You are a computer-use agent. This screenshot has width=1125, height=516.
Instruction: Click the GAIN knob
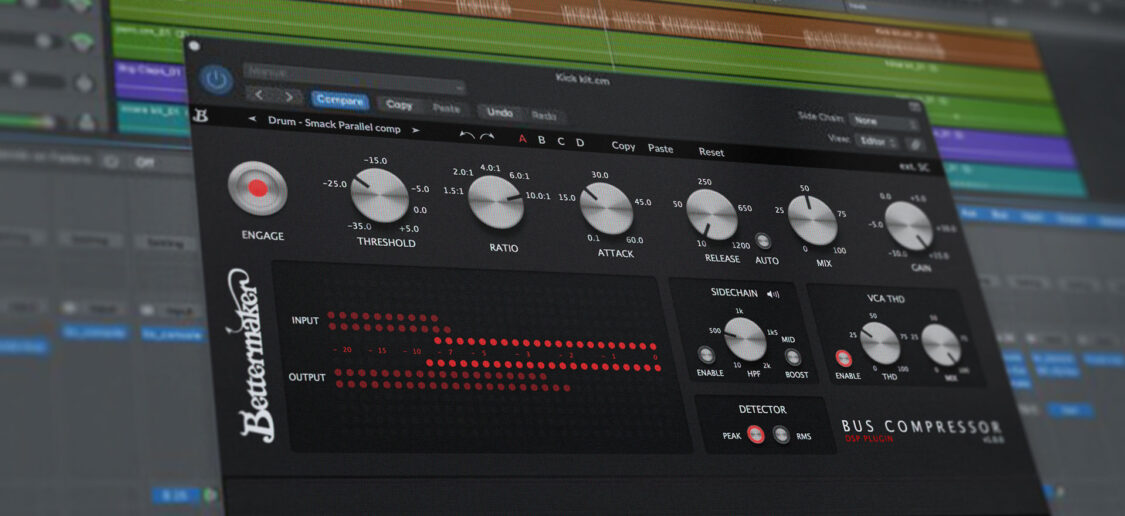tap(909, 226)
